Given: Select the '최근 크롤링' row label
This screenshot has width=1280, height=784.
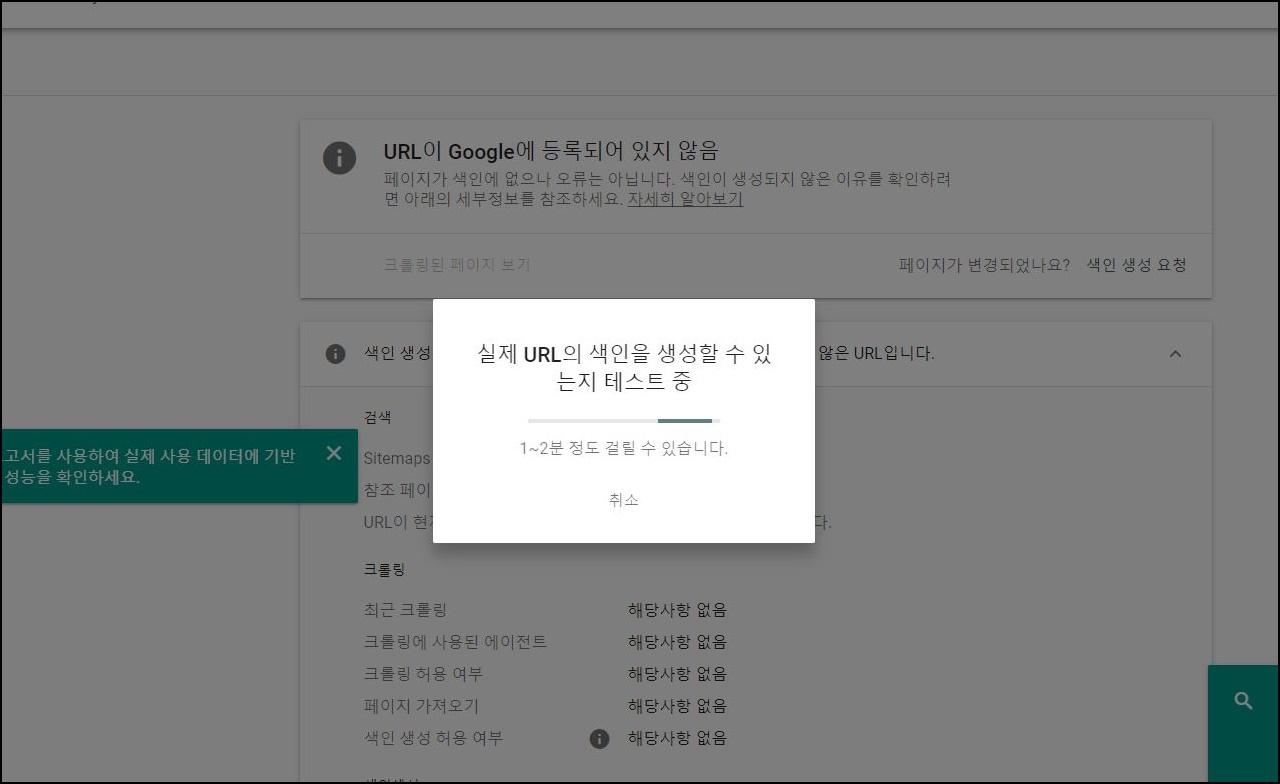Looking at the screenshot, I should tap(405, 610).
